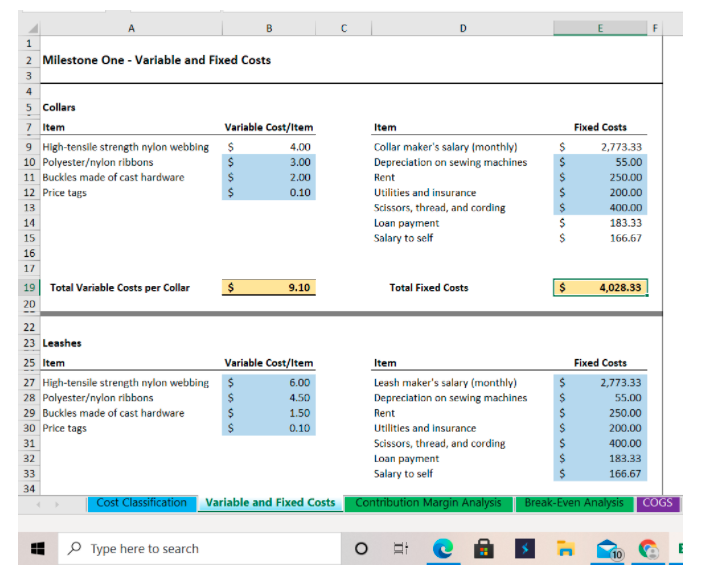
Task: Click Collars Variable Cost/Item header
Action: (269, 127)
